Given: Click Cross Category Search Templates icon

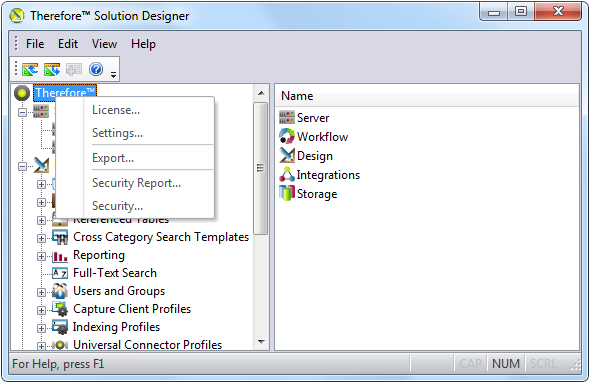Looking at the screenshot, I should click(x=60, y=237).
